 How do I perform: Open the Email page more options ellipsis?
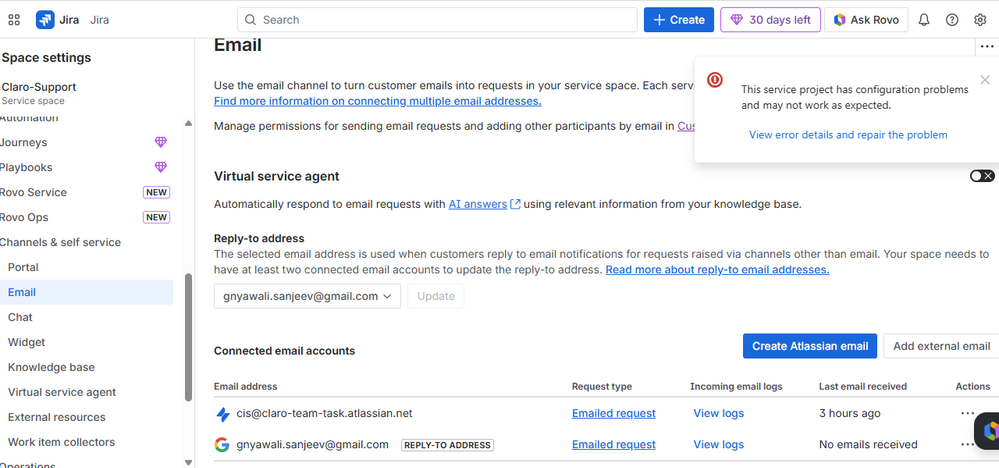[987, 46]
